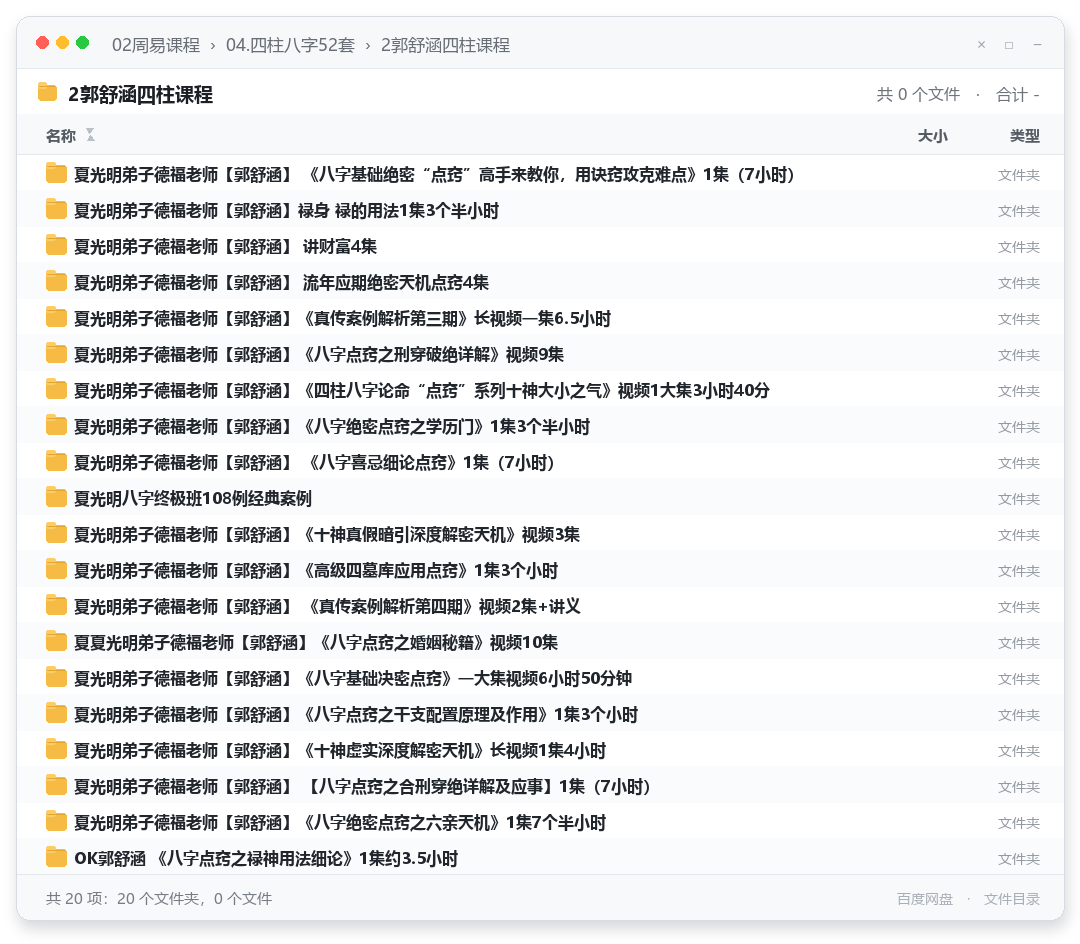This screenshot has width=1080, height=944.
Task: Select 《八字绝密点窍之六亲天机》1集7个半小时 entry
Action: 340,822
